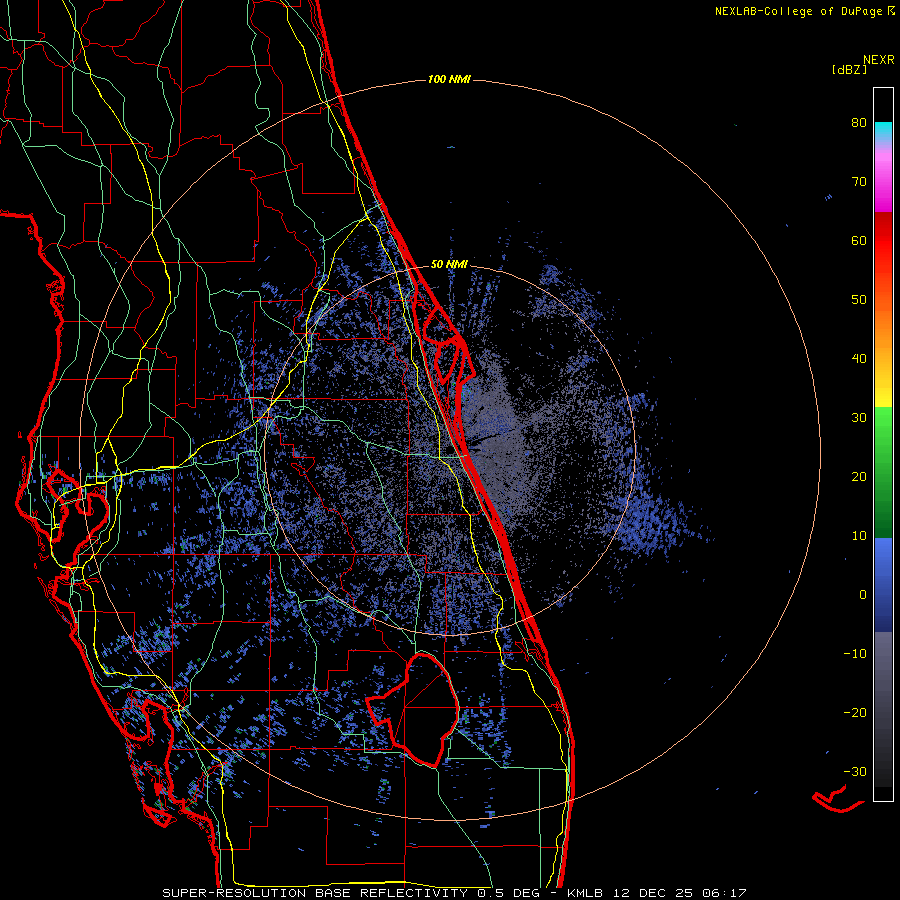Click the green band of the color scale
This screenshot has height=900, width=900.
coord(883,472)
